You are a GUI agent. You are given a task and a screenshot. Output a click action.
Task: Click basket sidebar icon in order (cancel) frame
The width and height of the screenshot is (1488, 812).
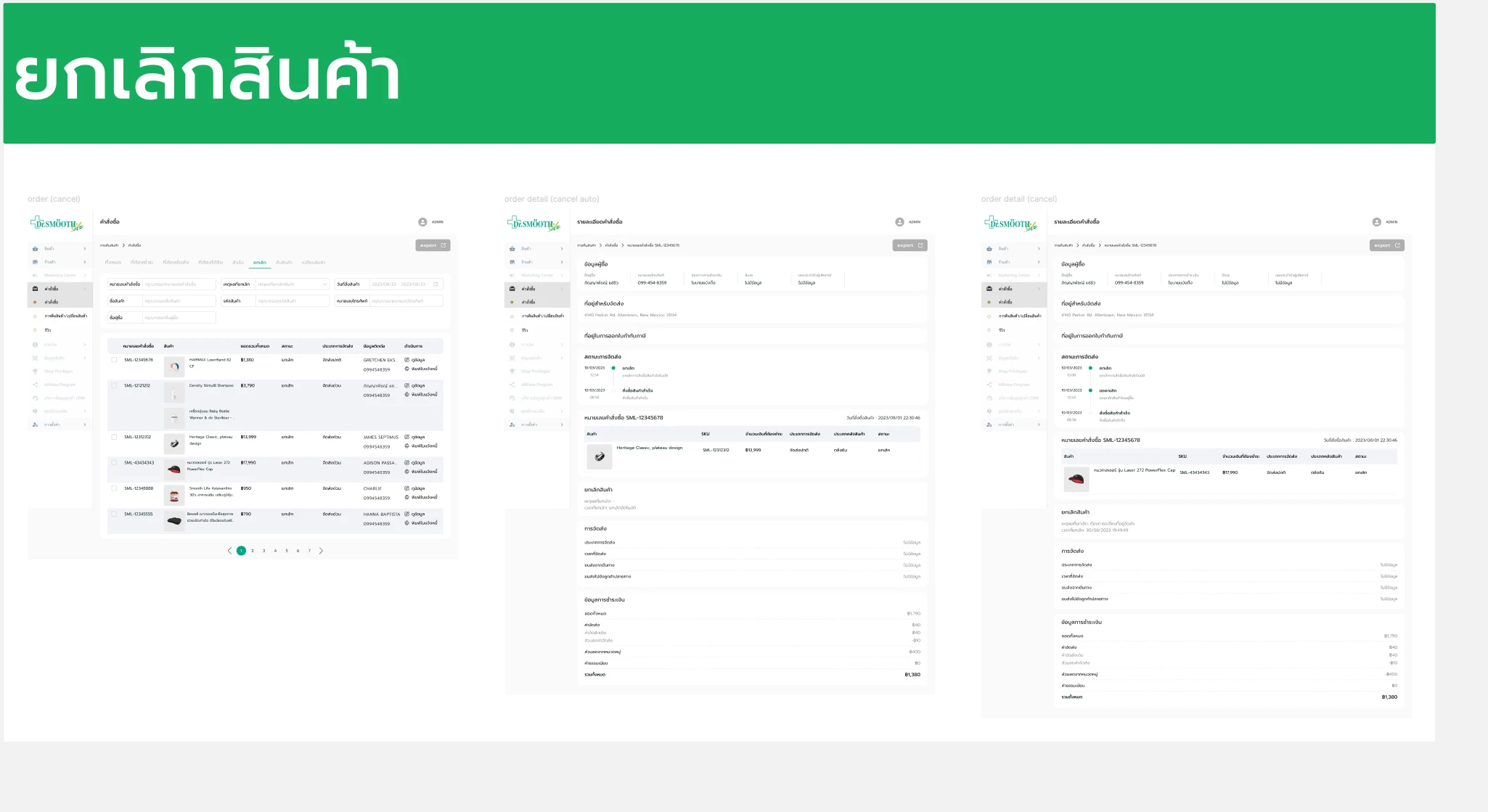tap(35, 249)
